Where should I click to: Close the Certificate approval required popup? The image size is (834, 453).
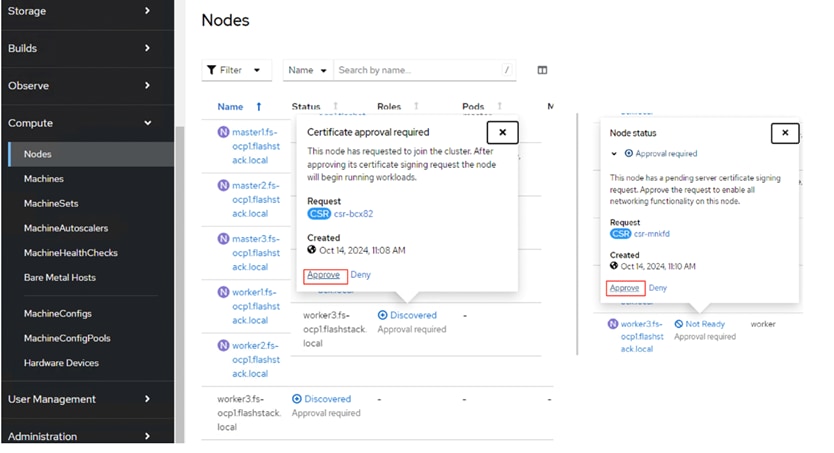502,132
